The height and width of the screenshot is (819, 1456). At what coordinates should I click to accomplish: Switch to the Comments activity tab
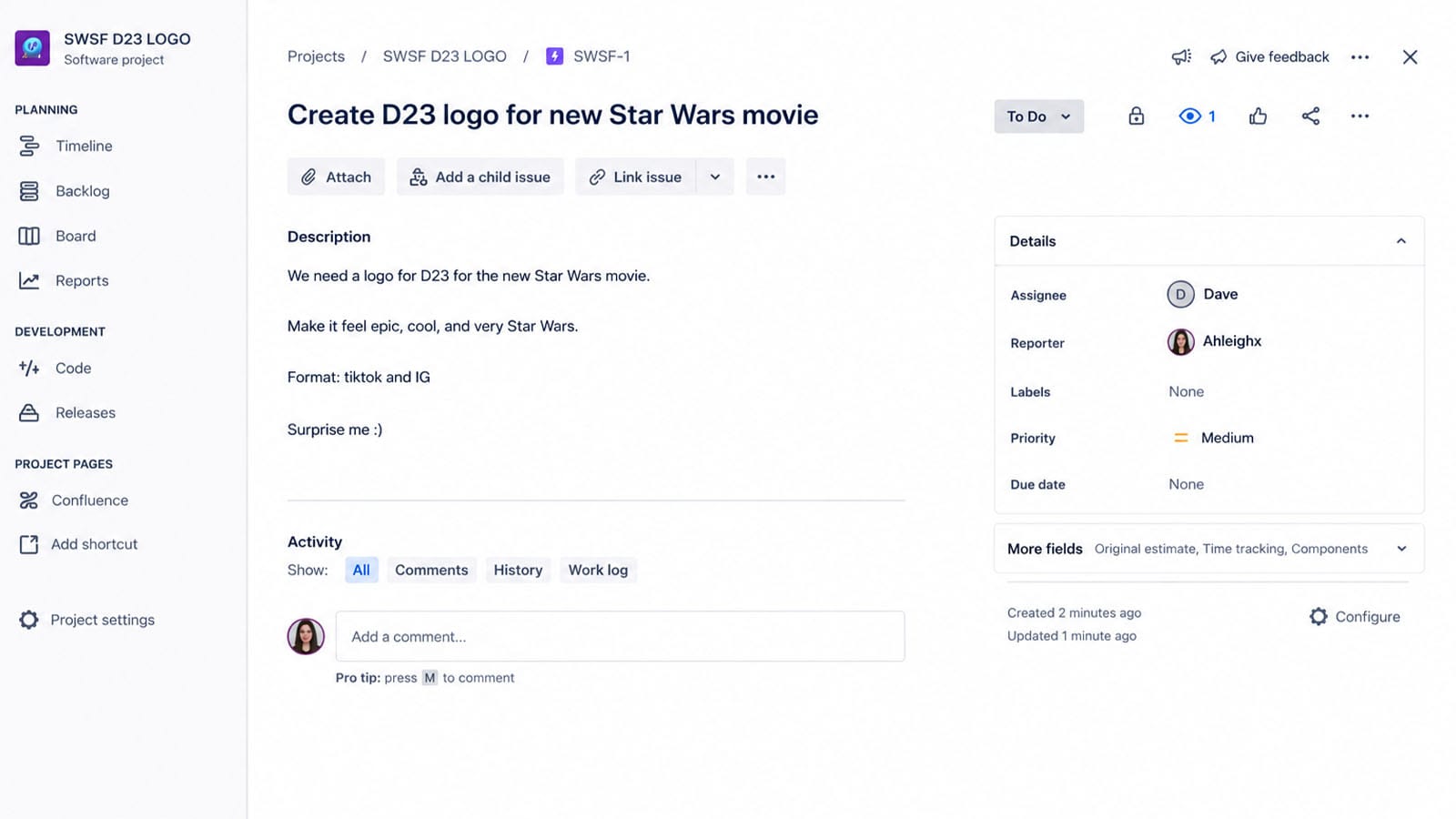pyautogui.click(x=431, y=571)
